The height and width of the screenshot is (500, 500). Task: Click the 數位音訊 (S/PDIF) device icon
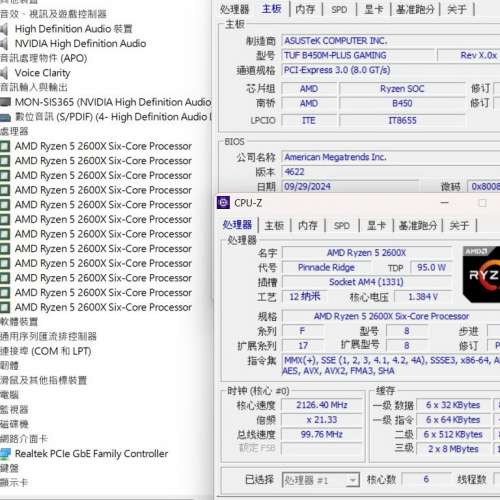[x=5, y=117]
